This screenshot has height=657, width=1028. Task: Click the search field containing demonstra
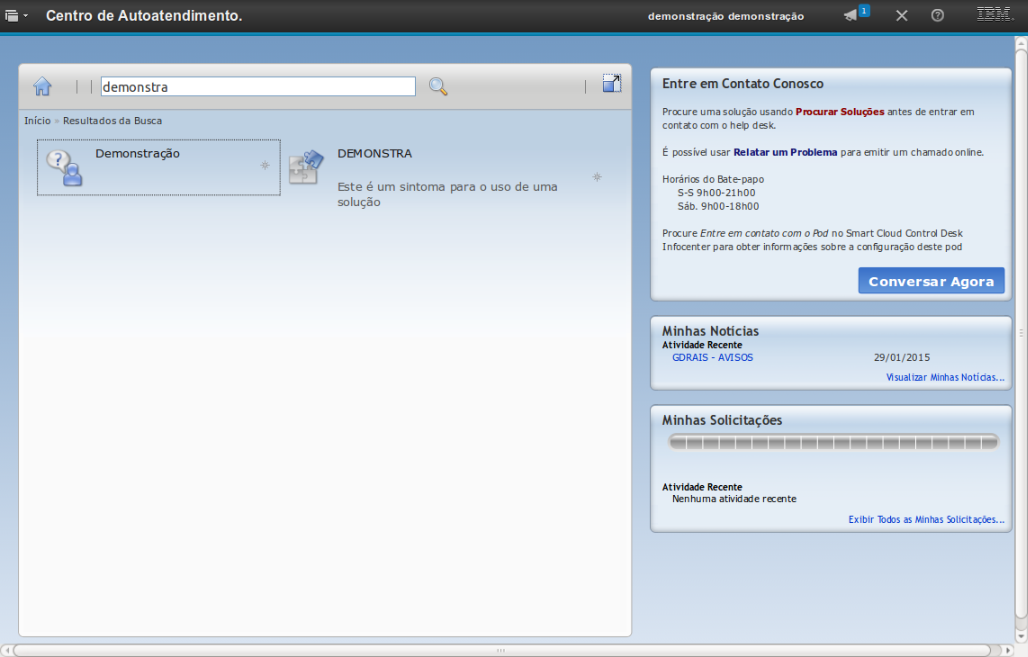(258, 87)
